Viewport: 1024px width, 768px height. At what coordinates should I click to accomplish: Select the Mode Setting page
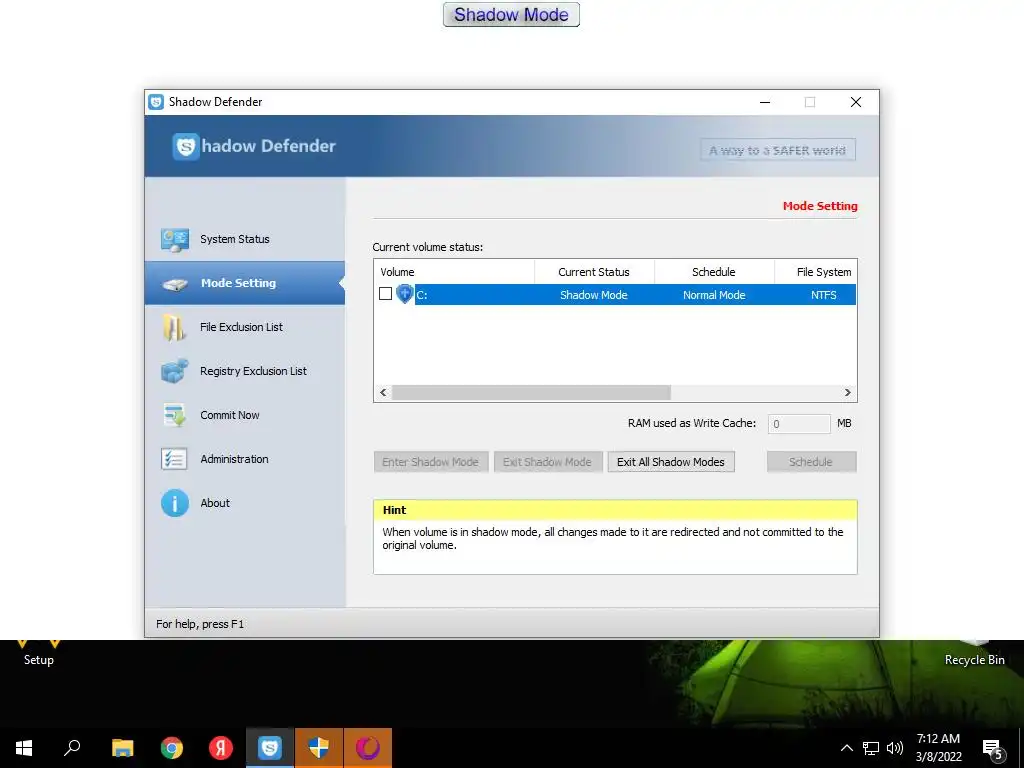pos(245,283)
